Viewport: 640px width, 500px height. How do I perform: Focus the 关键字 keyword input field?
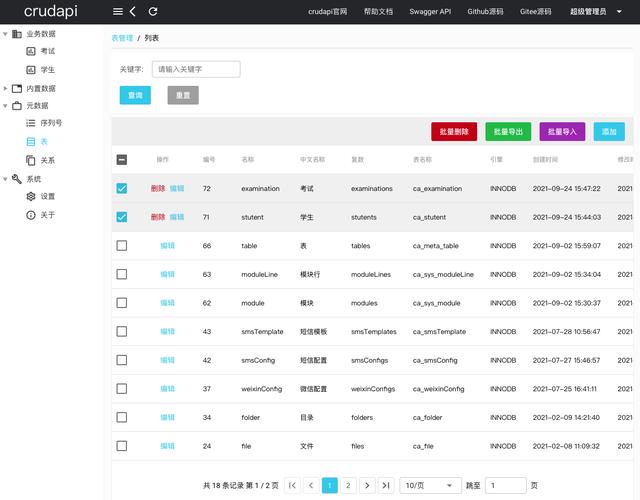[x=196, y=69]
